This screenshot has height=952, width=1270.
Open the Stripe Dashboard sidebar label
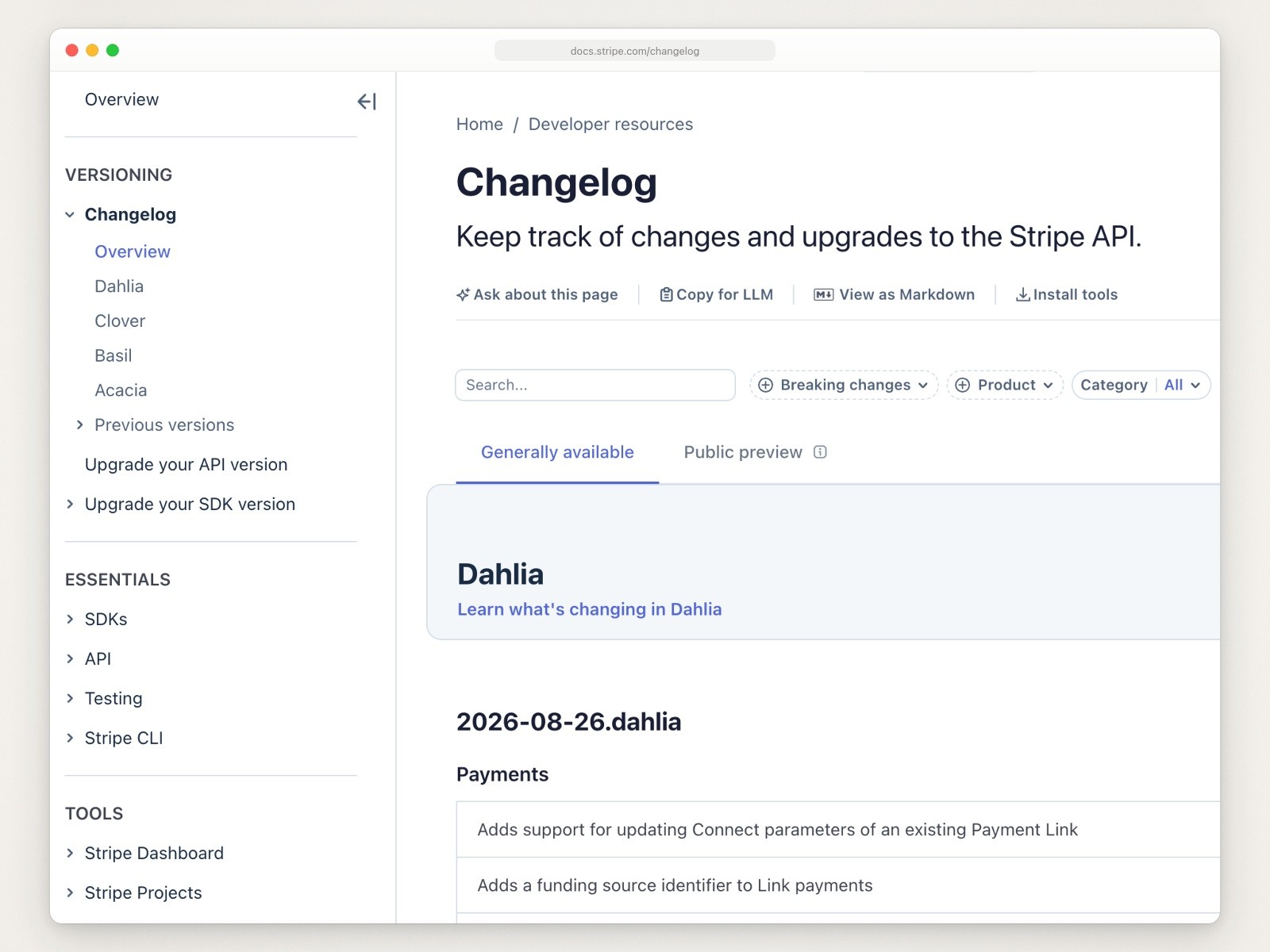[154, 854]
